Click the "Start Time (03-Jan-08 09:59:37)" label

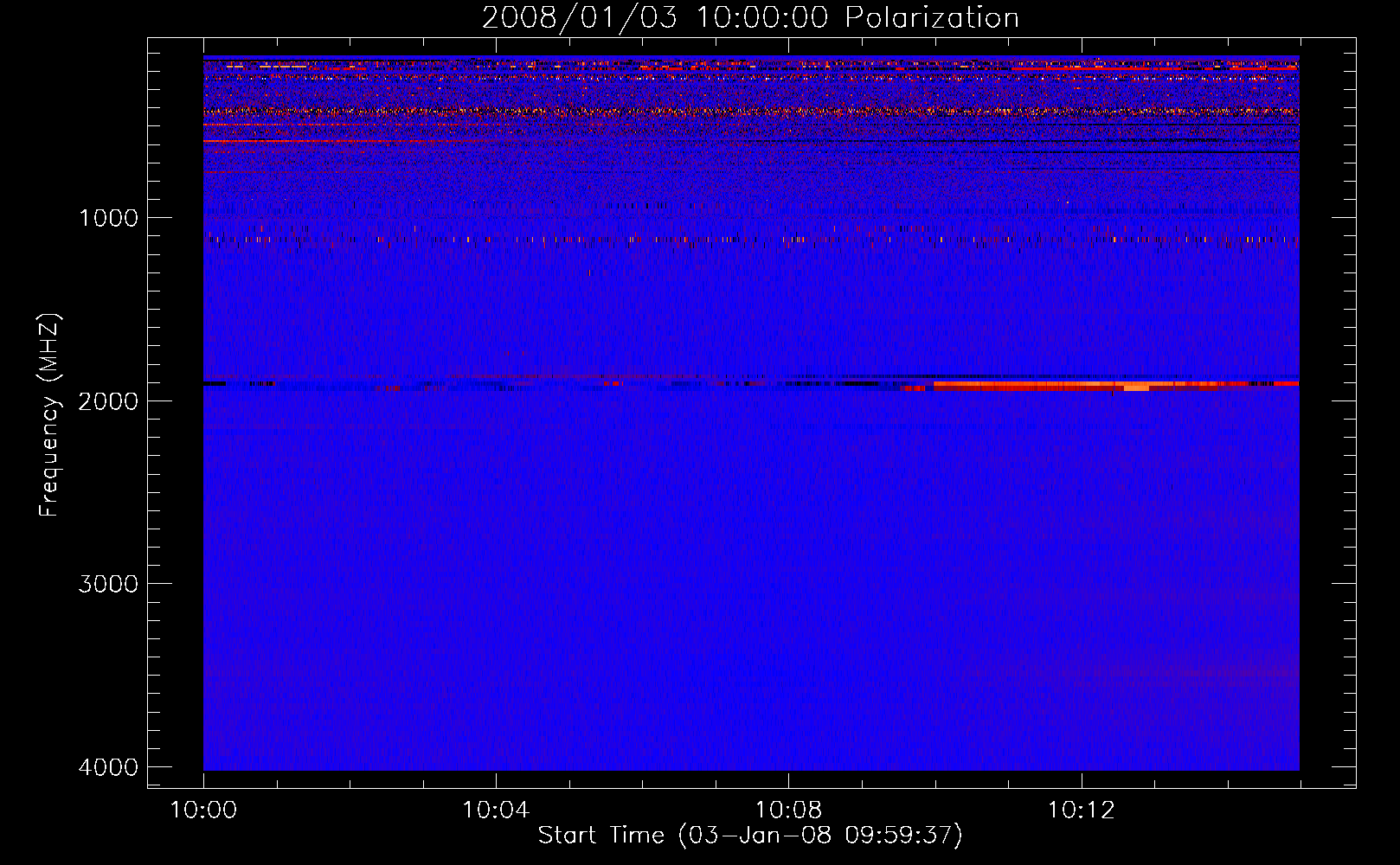click(x=750, y=836)
